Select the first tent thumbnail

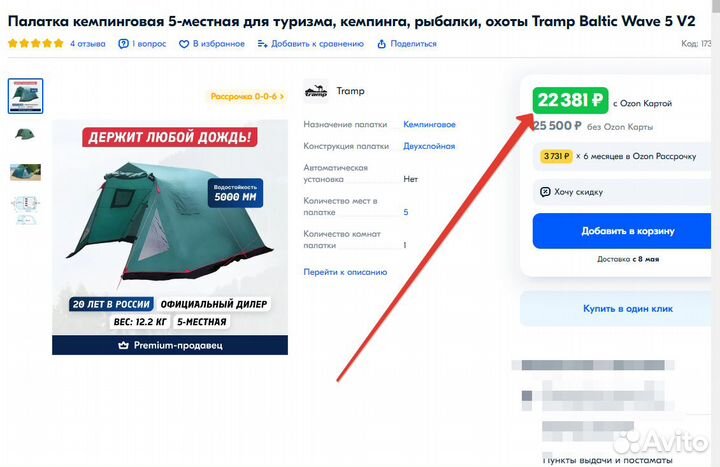(25, 96)
